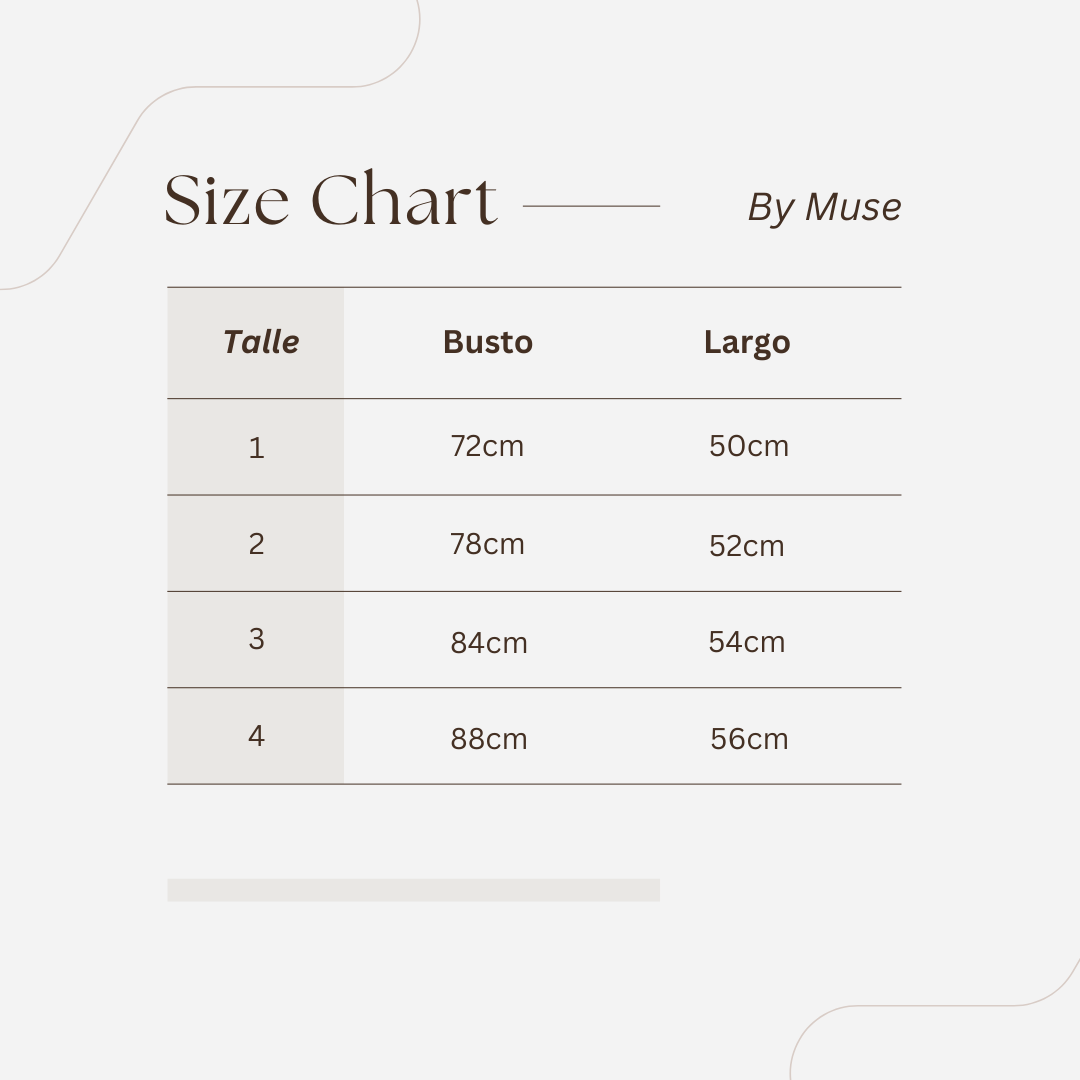Image resolution: width=1080 pixels, height=1080 pixels.
Task: Click the 50cm length value
Action: (x=749, y=446)
